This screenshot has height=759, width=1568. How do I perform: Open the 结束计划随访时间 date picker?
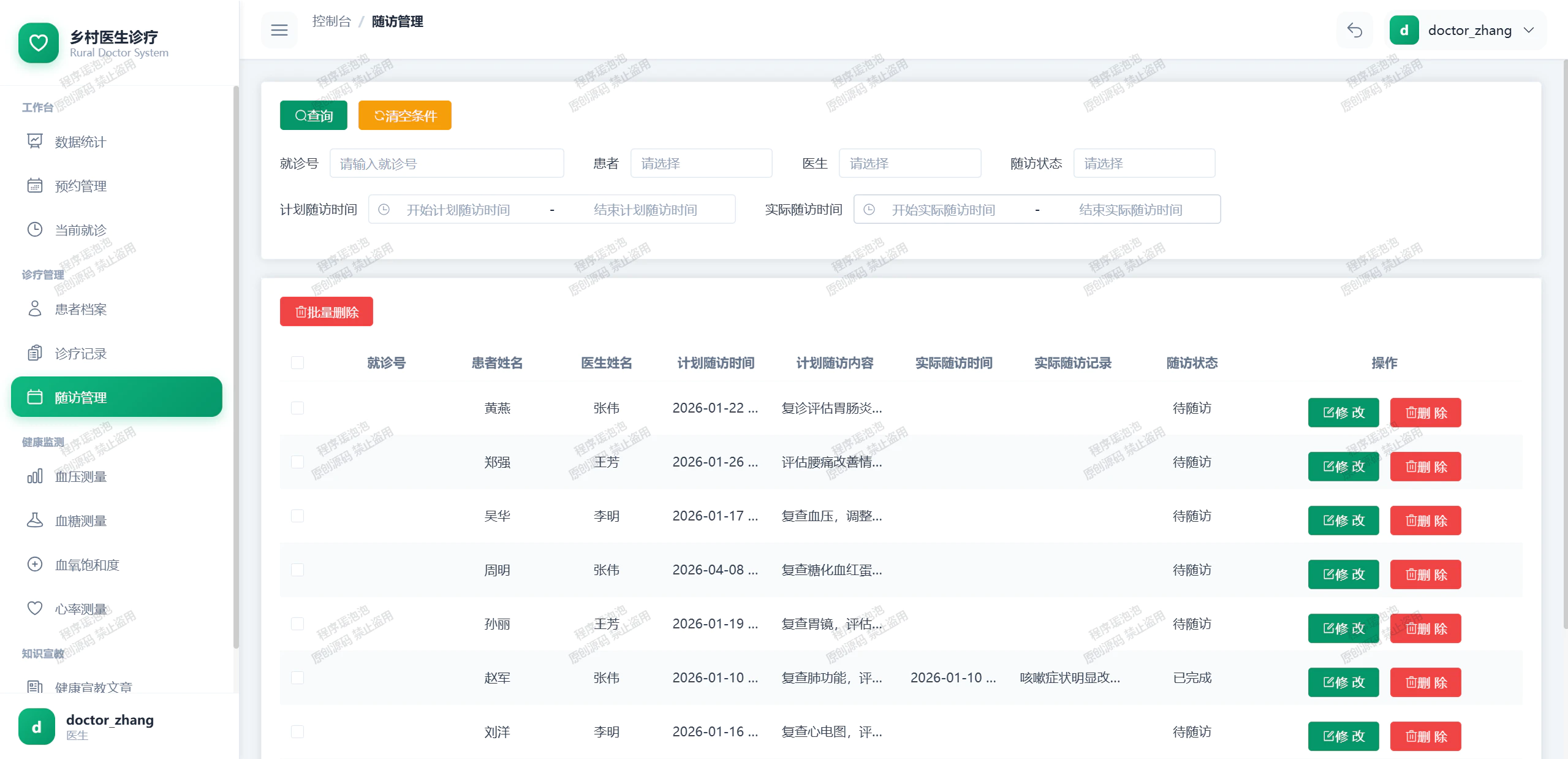pyautogui.click(x=645, y=210)
